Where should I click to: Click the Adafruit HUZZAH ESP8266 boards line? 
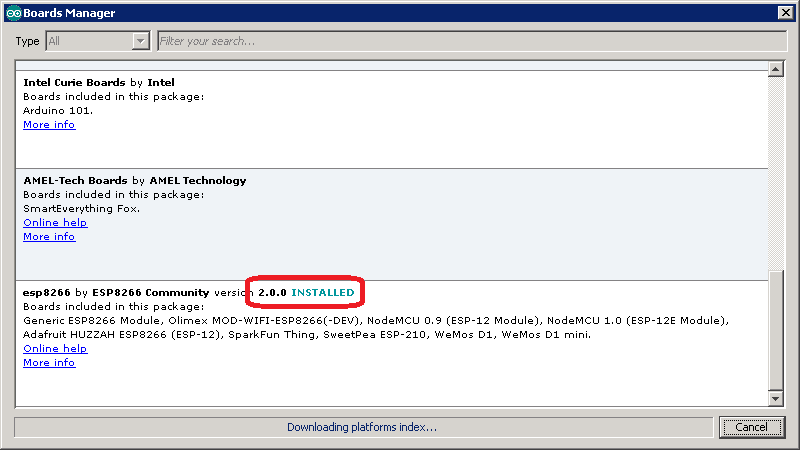click(307, 335)
